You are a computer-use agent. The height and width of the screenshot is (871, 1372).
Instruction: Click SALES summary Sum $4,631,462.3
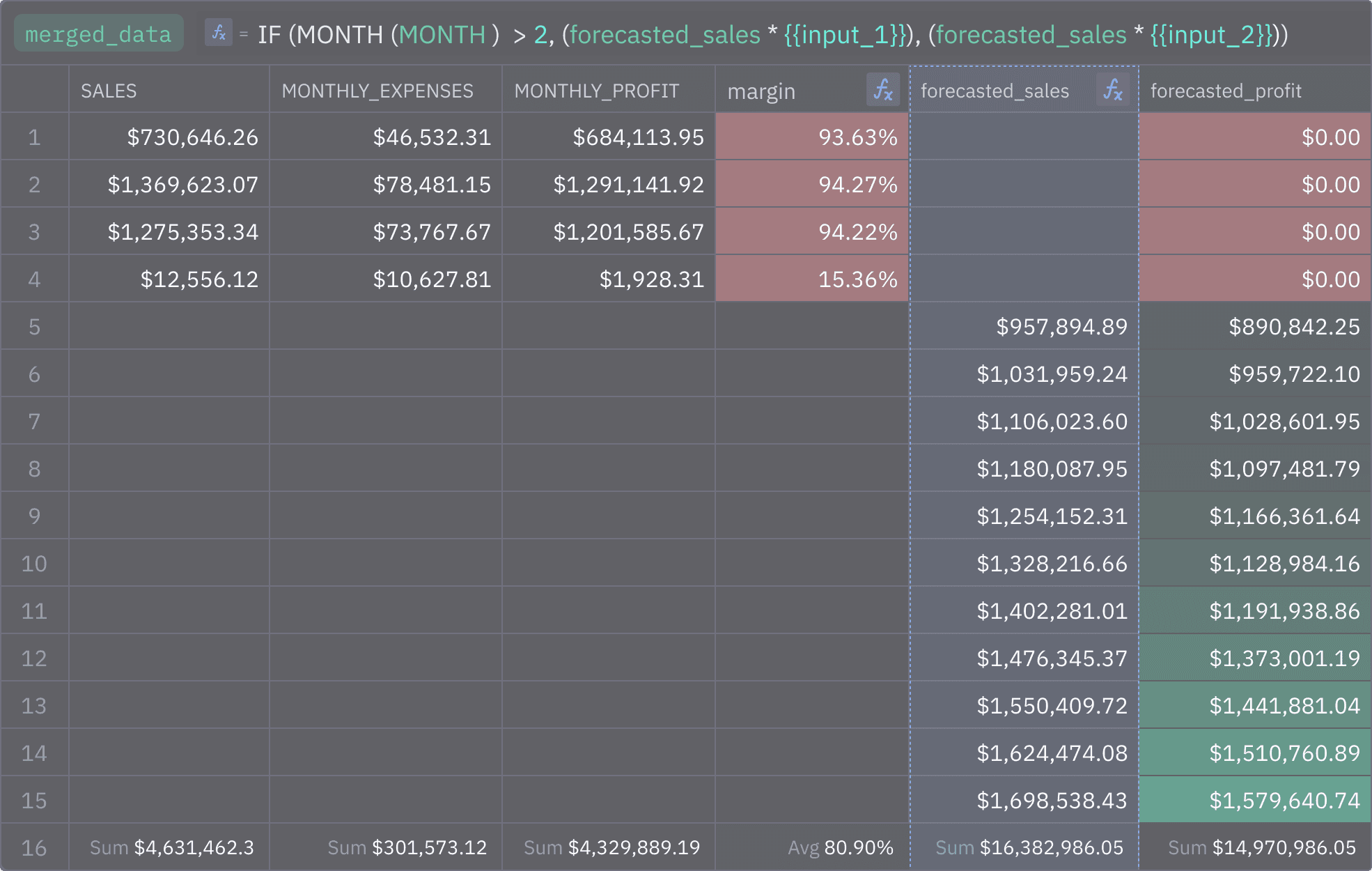(169, 847)
